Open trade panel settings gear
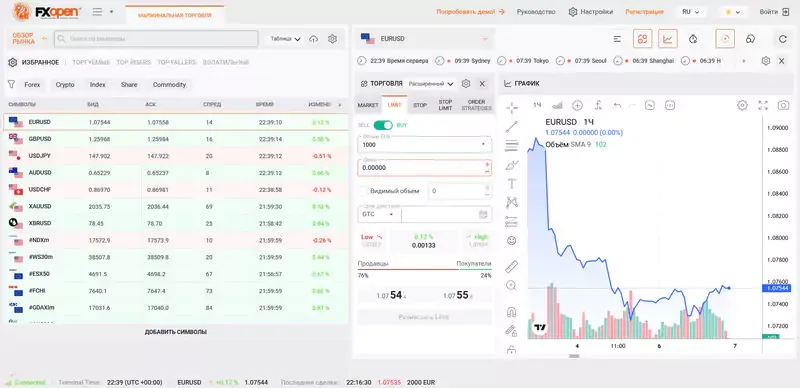The height and width of the screenshot is (388, 800). point(466,84)
